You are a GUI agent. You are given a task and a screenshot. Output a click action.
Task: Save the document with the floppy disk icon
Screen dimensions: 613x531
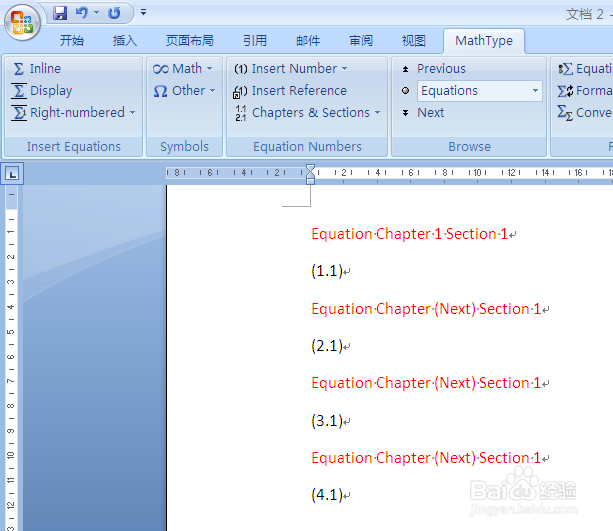pos(60,13)
